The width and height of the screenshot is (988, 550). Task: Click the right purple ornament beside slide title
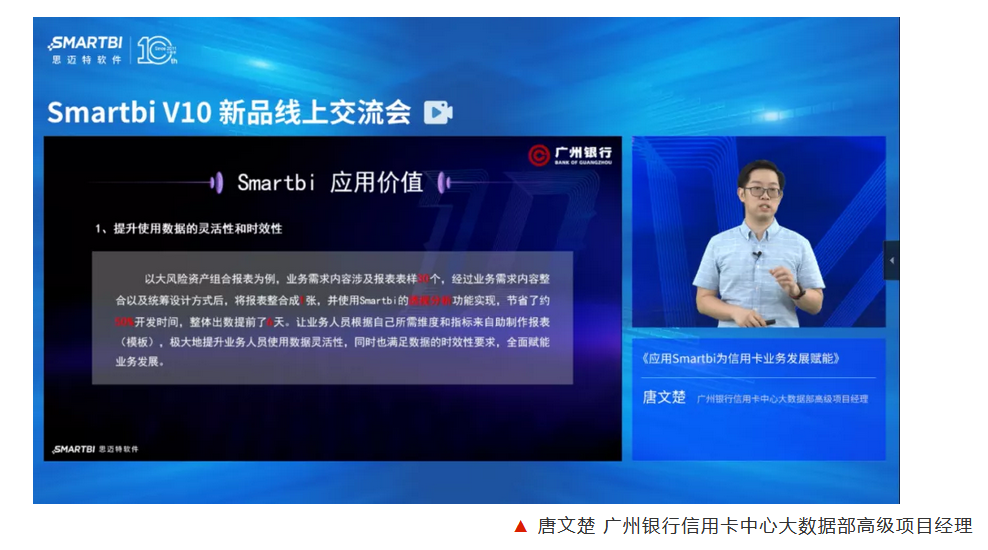pos(446,183)
